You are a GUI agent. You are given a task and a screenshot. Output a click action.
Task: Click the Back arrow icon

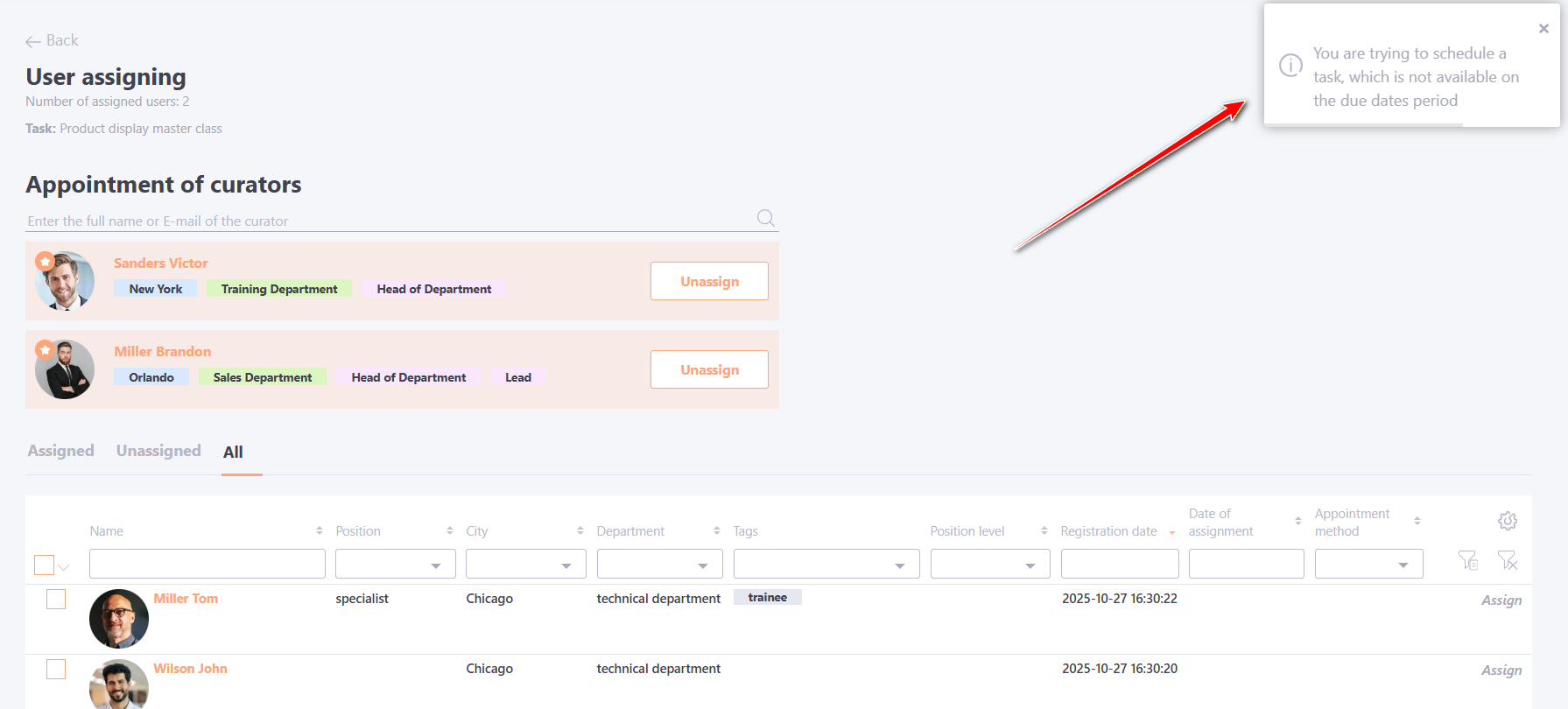(33, 41)
